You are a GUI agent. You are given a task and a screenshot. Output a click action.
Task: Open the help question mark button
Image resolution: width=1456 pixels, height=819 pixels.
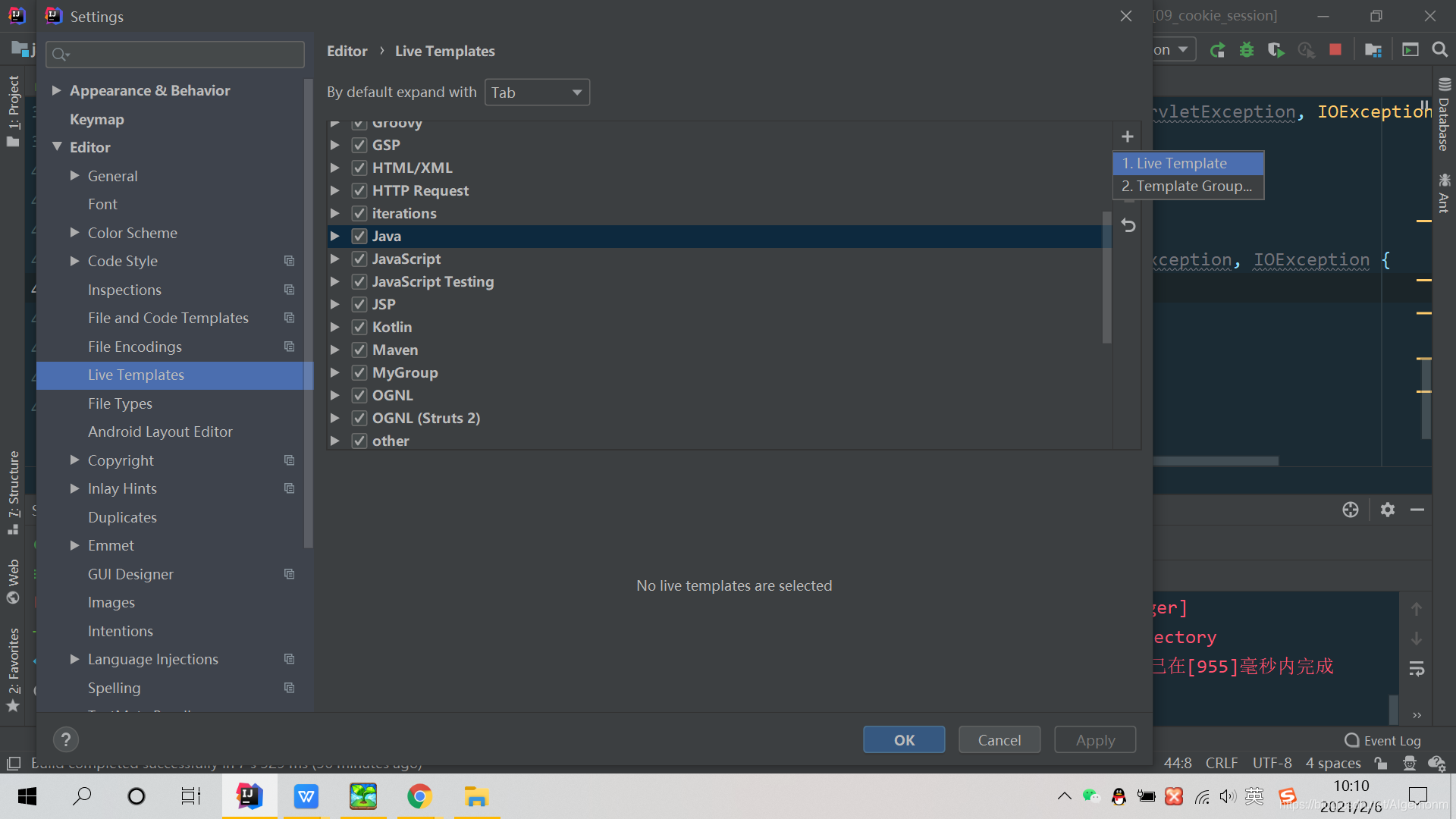click(66, 739)
